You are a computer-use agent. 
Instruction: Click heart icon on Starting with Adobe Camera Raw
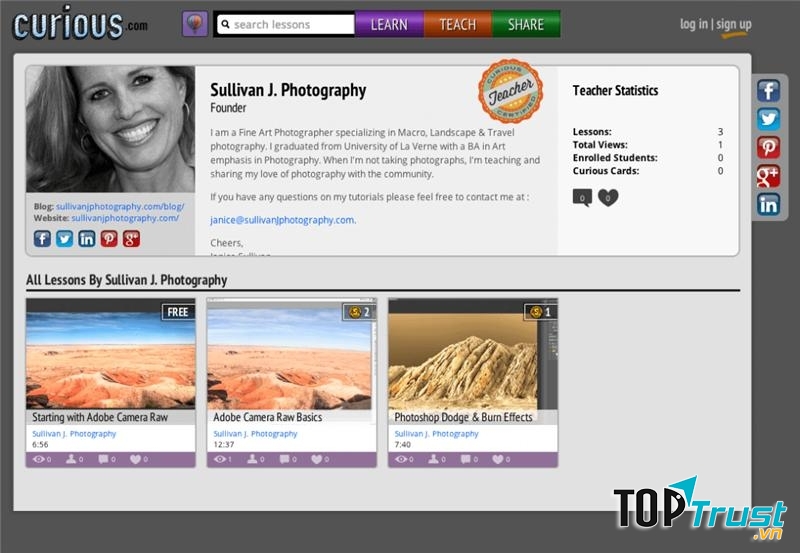(x=135, y=459)
